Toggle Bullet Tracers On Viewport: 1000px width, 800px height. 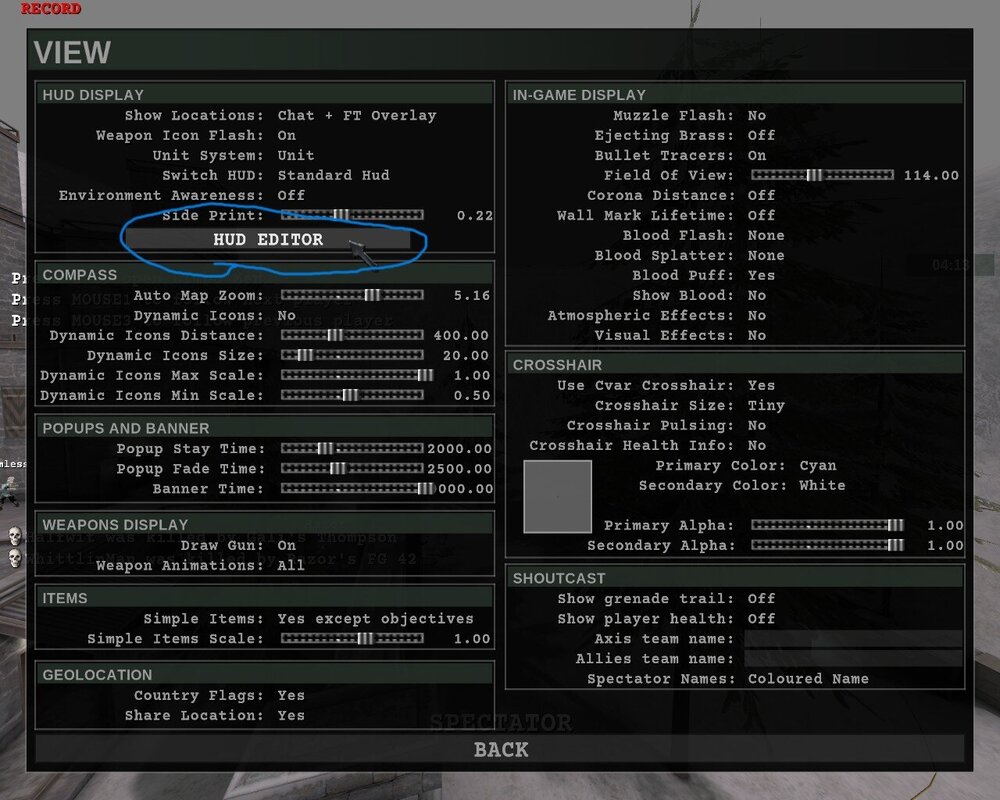click(757, 155)
